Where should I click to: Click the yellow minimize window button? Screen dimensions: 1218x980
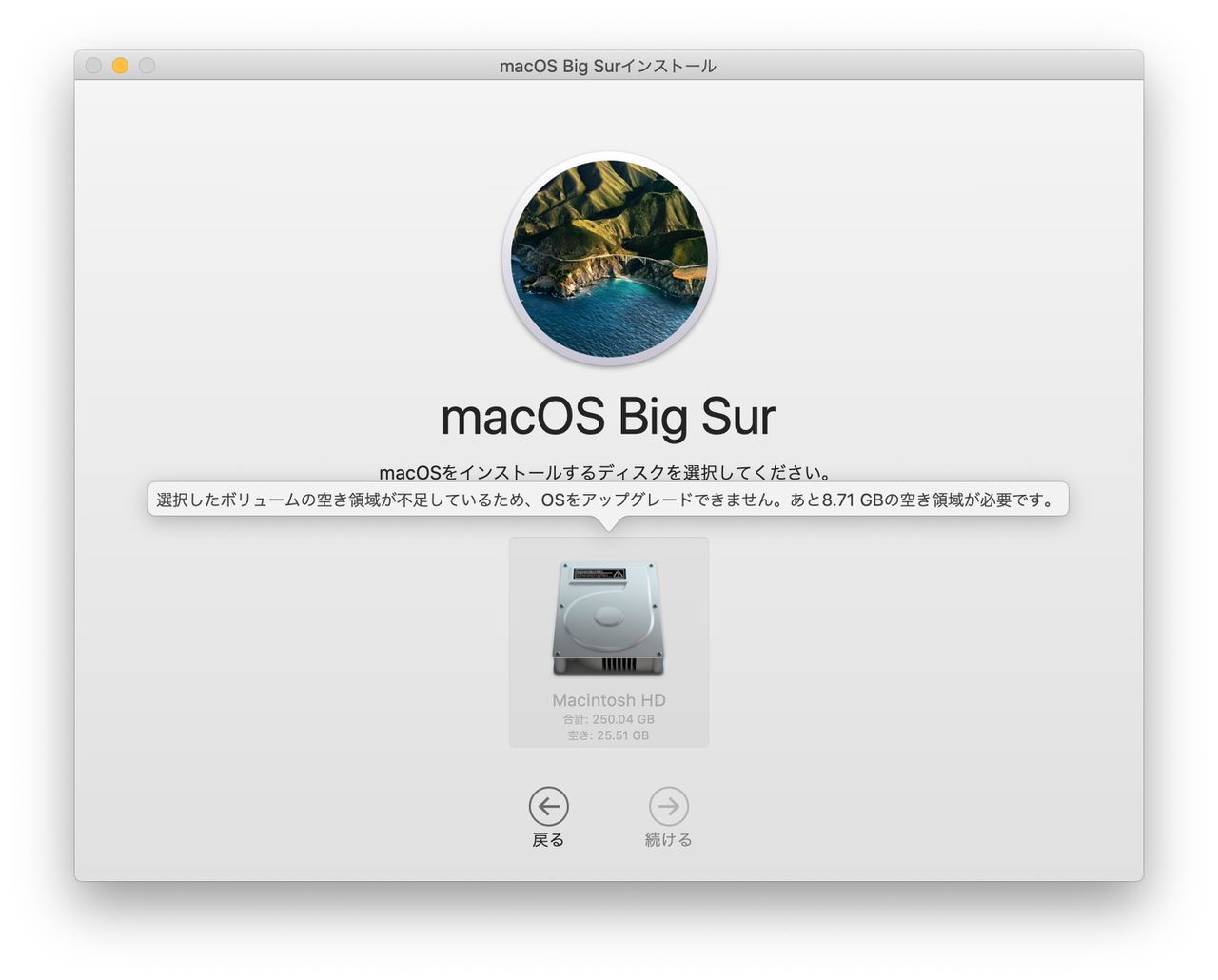pyautogui.click(x=120, y=66)
